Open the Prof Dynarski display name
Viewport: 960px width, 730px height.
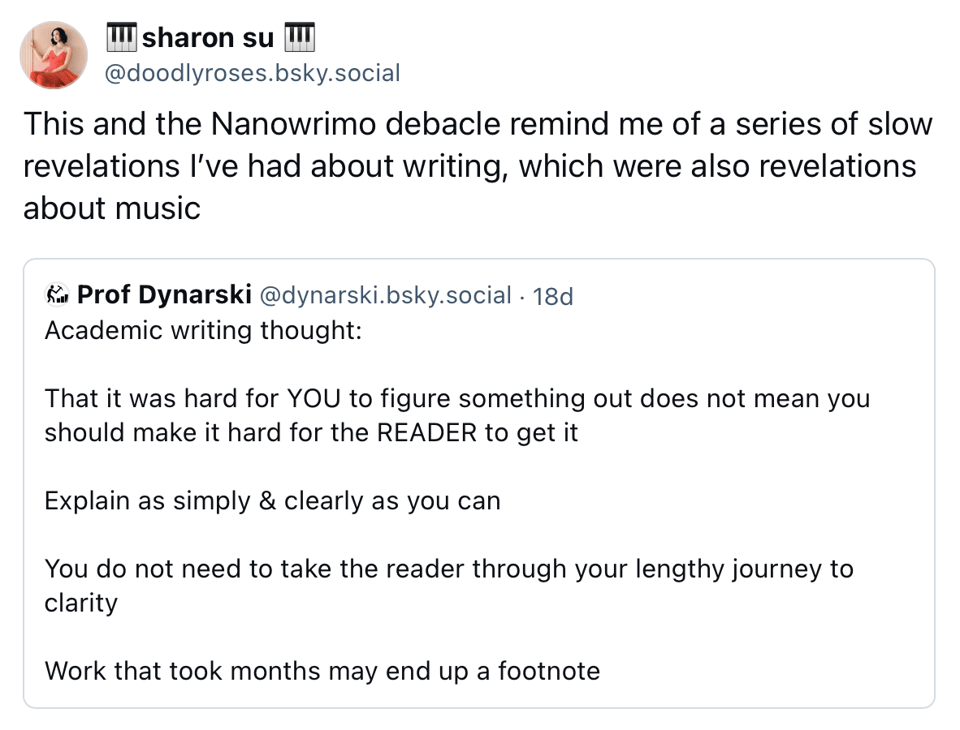[164, 295]
